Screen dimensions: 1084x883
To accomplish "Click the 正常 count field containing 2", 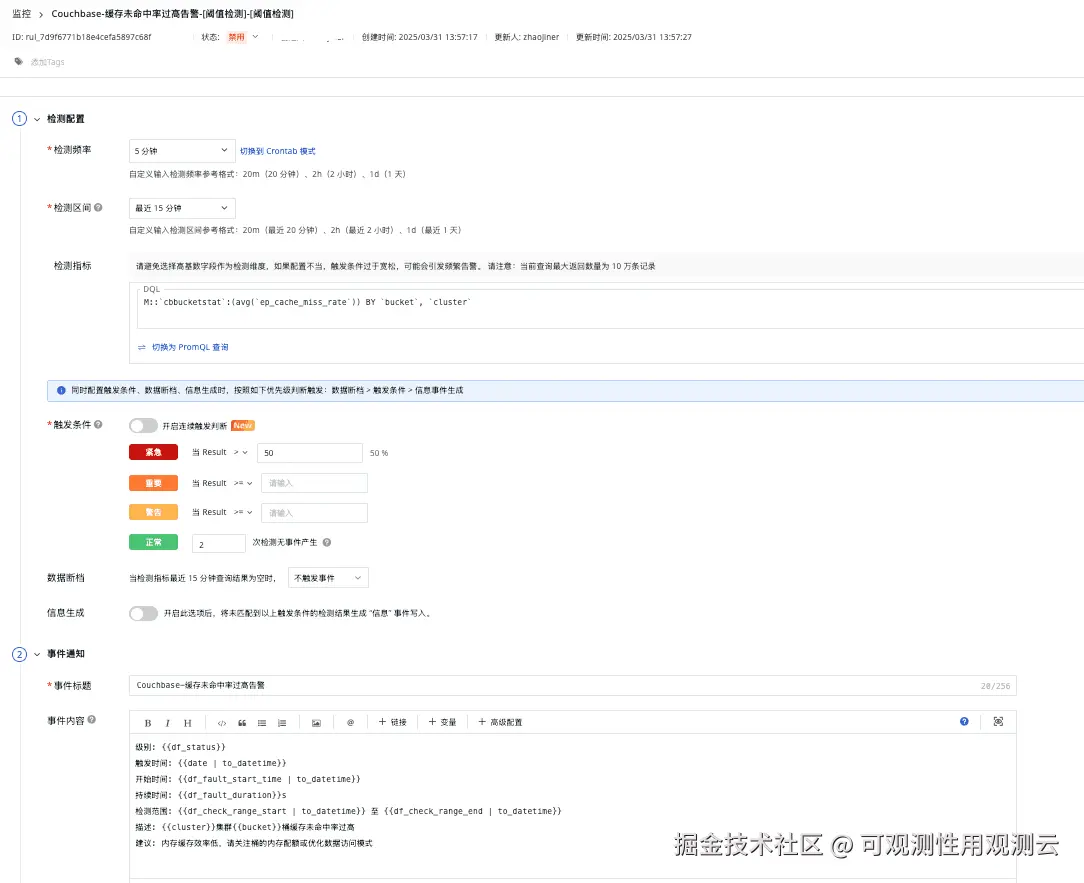I will [218, 544].
